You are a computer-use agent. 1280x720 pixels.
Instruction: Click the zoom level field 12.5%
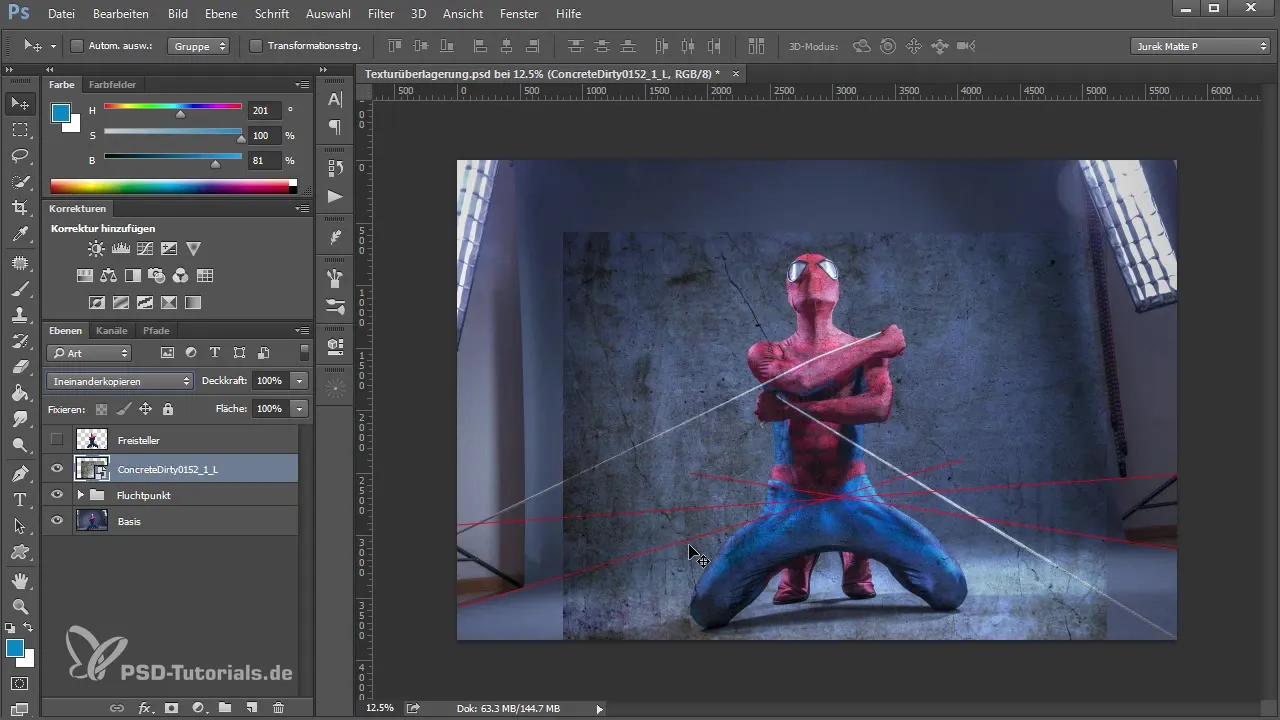point(380,708)
